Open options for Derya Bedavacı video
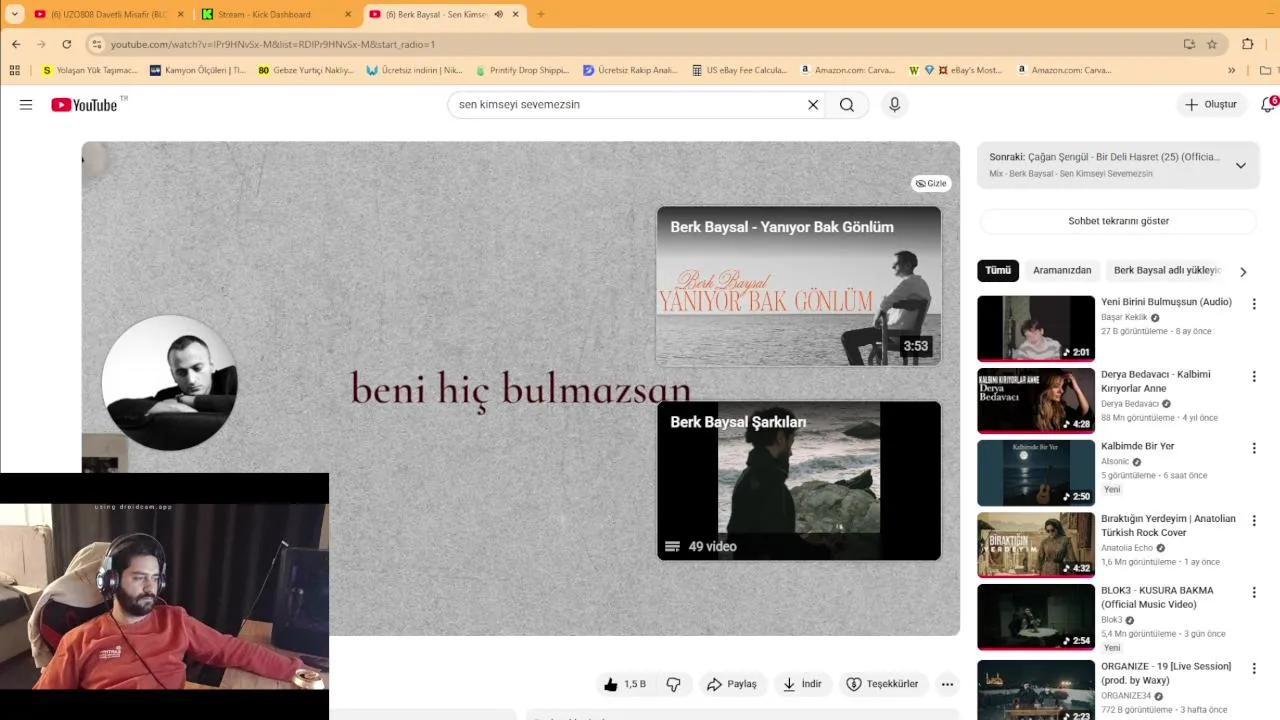The image size is (1280, 720). (1254, 376)
